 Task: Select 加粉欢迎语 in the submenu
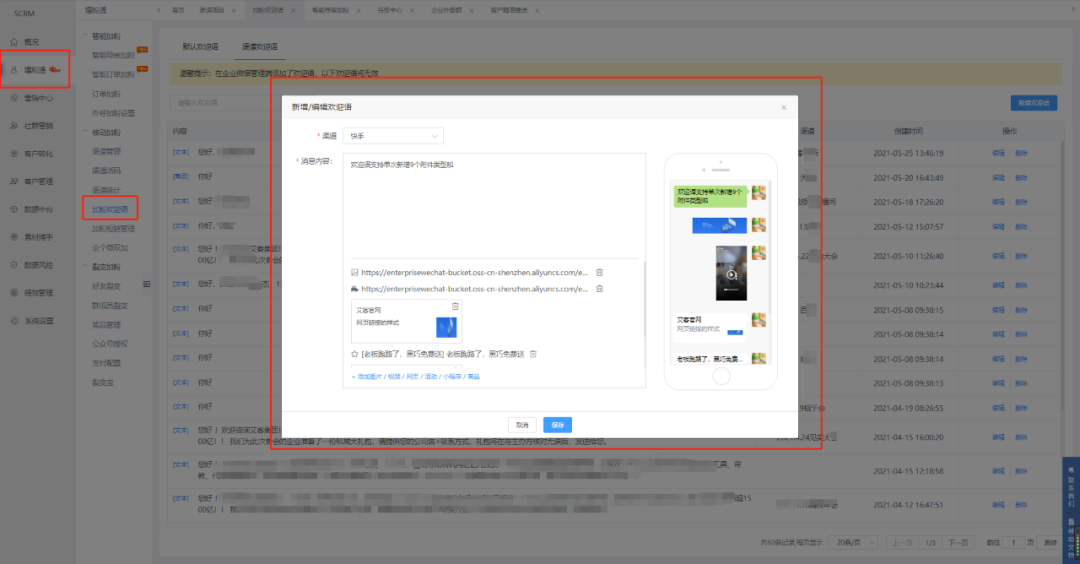(110, 209)
